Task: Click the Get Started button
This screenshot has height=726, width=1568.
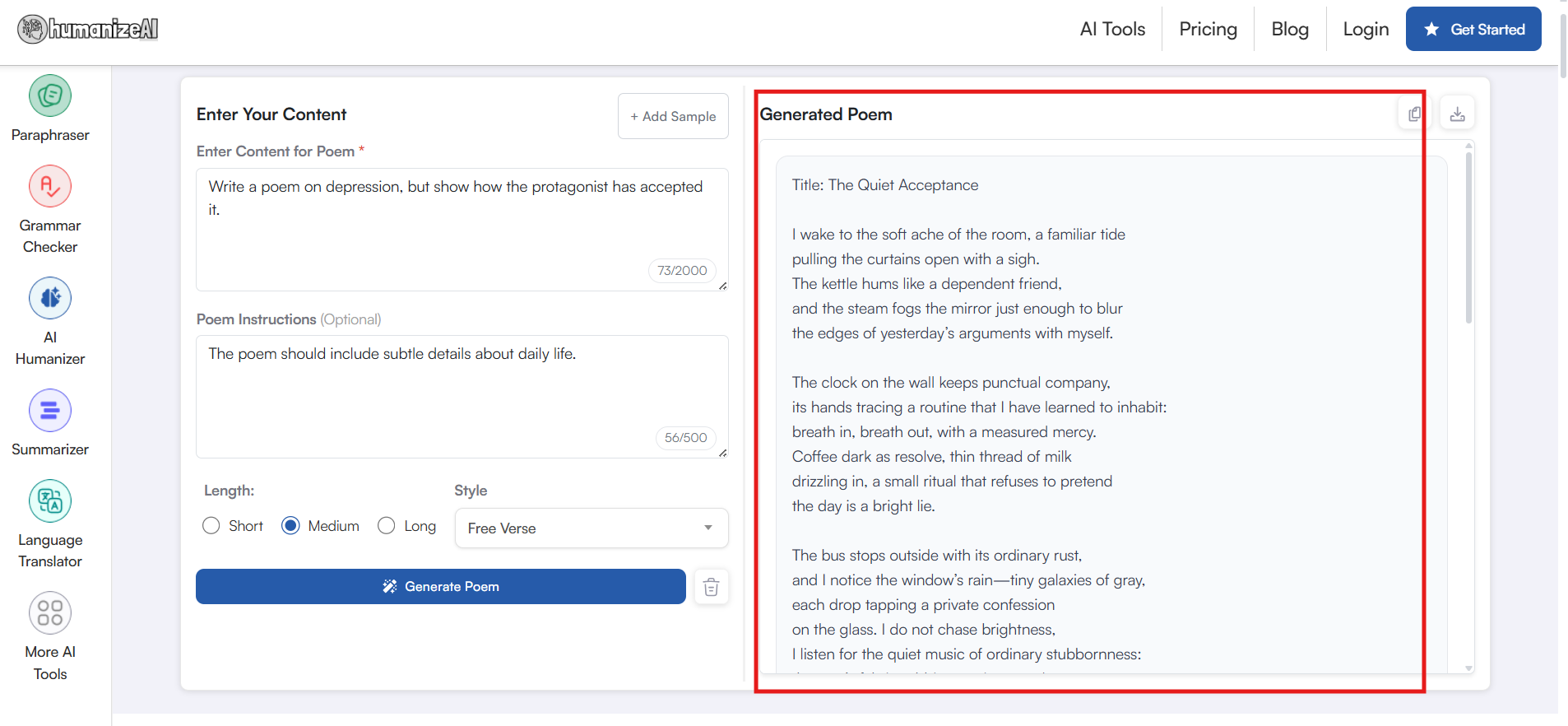Action: click(1473, 30)
